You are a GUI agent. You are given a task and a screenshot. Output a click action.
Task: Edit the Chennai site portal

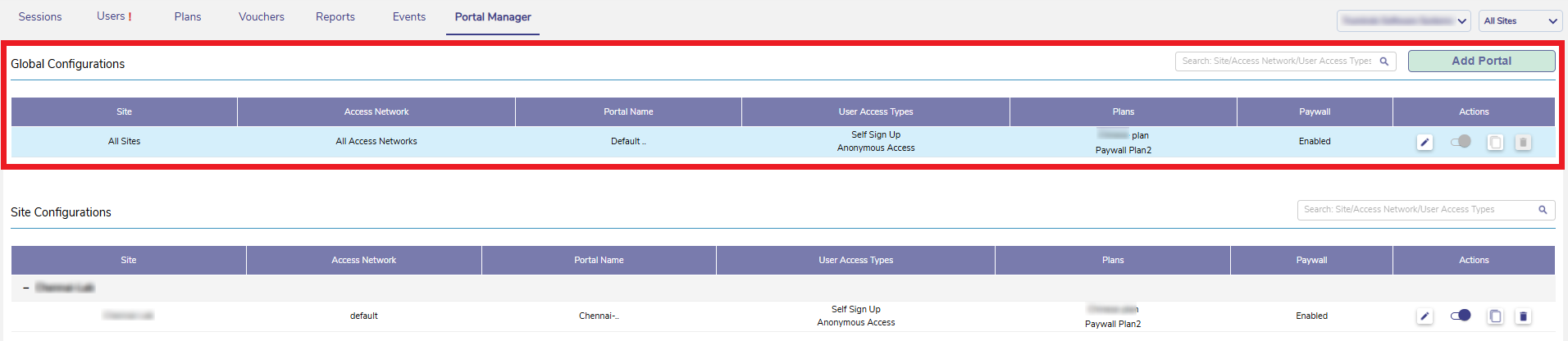point(1424,316)
